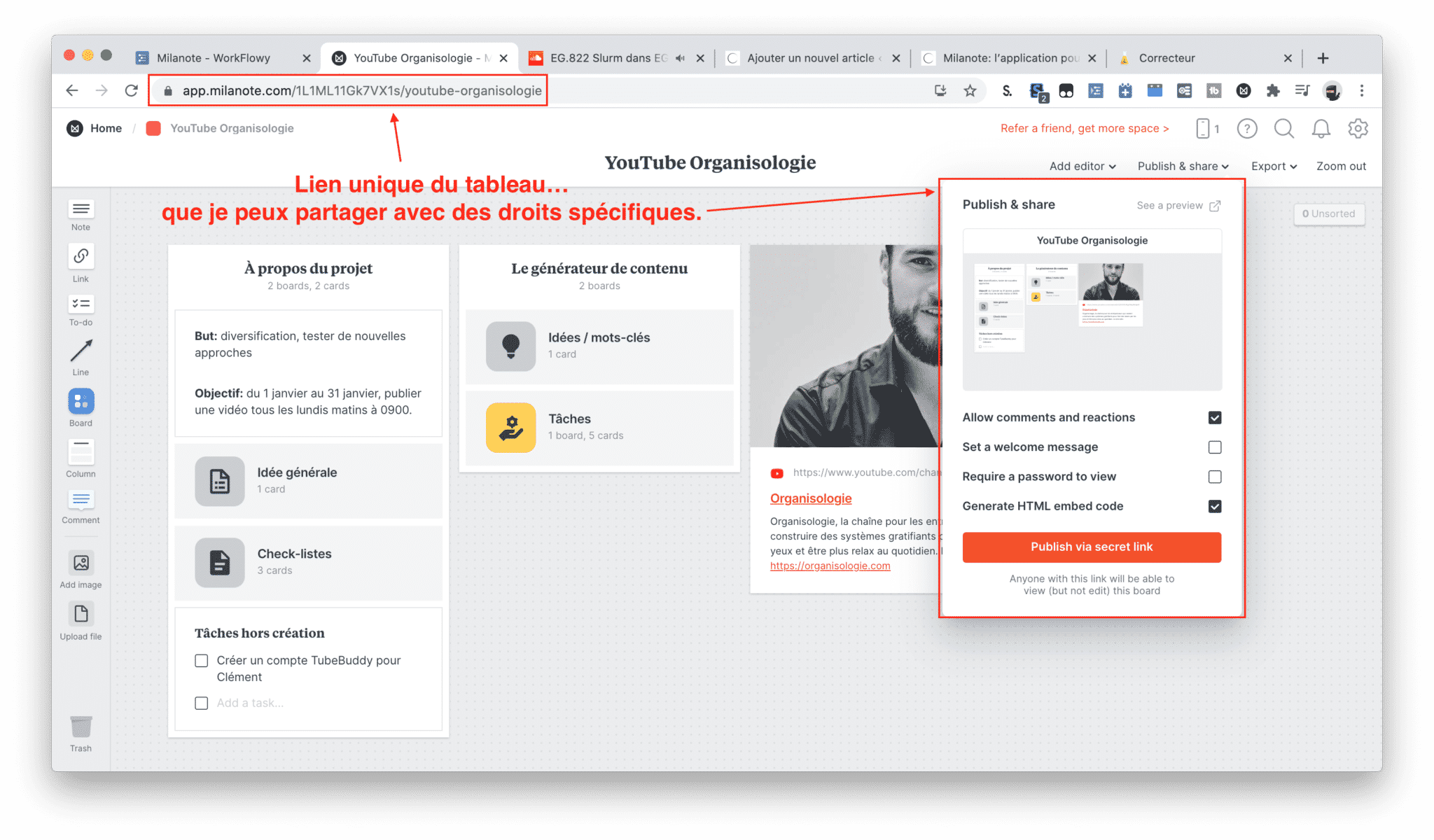This screenshot has width=1434, height=840.
Task: Uncheck Allow comments and reactions
Action: (x=1215, y=418)
